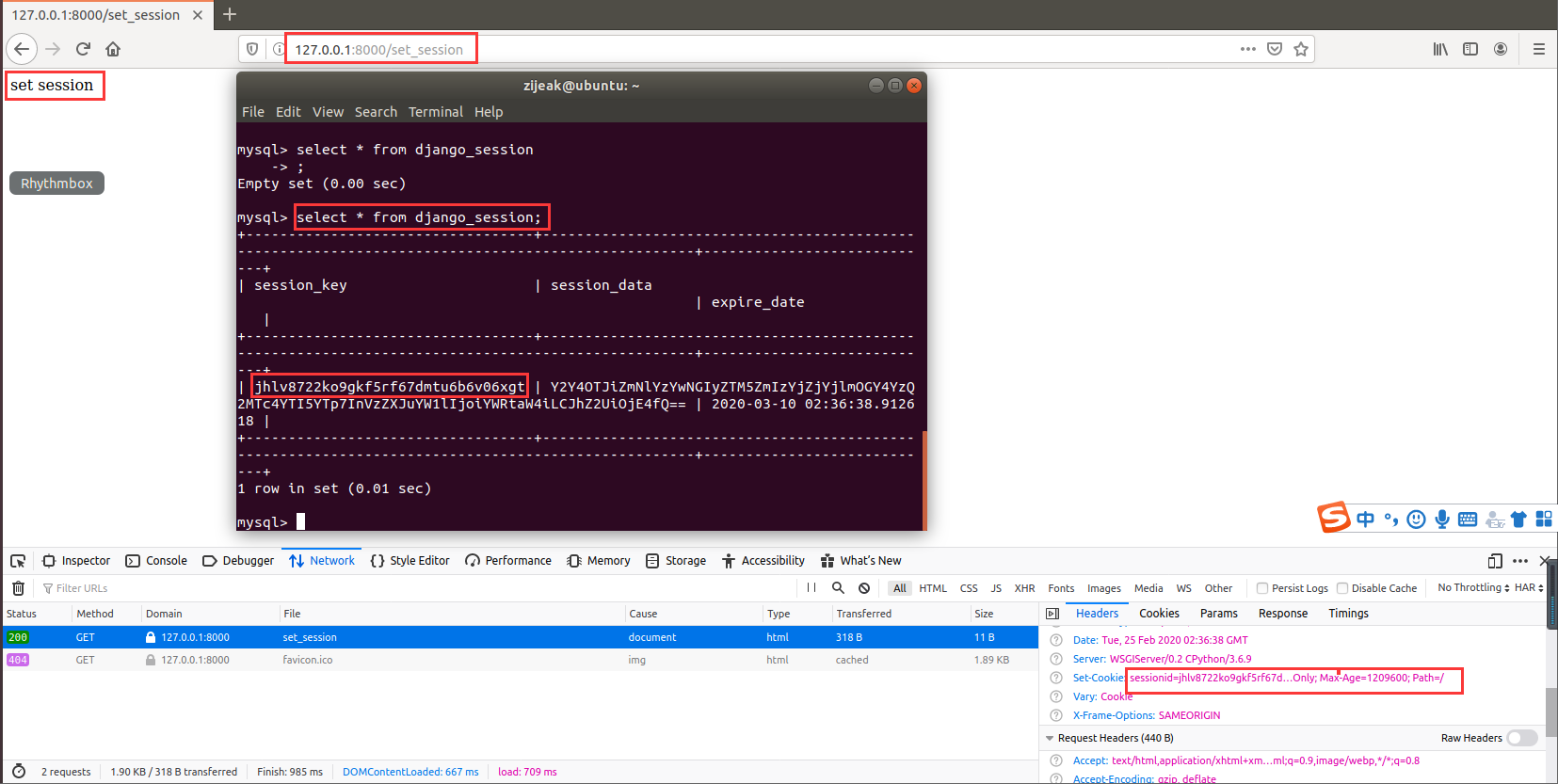Viewport: 1558px width, 784px height.
Task: Toggle the XHR request filter
Action: tap(1024, 588)
